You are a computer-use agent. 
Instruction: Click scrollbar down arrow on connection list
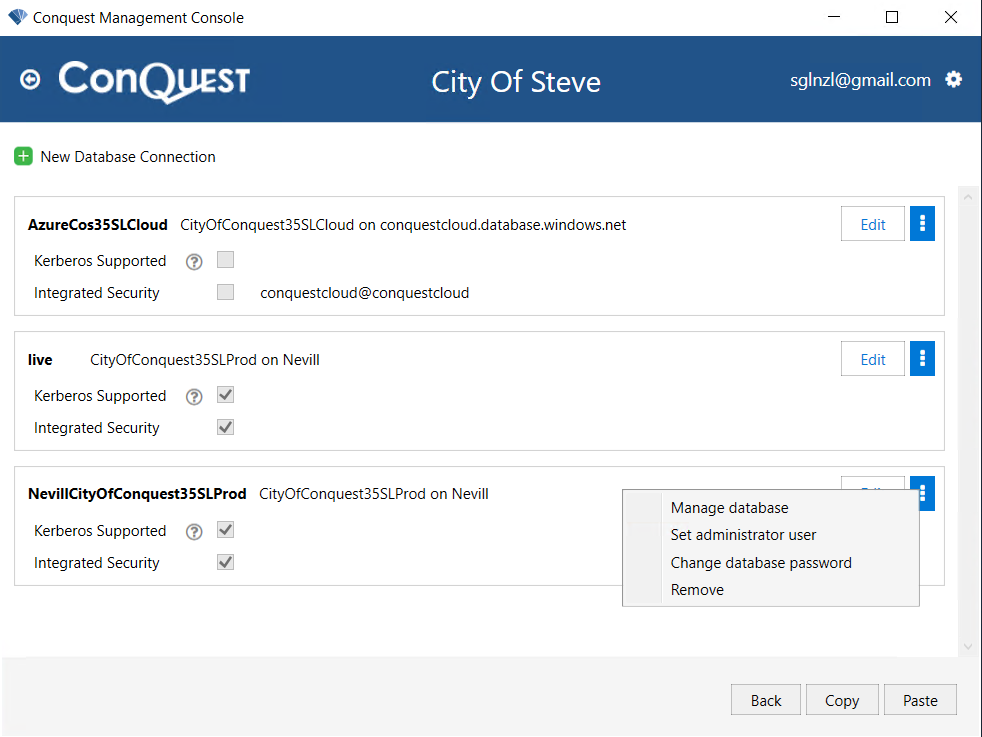[968, 647]
